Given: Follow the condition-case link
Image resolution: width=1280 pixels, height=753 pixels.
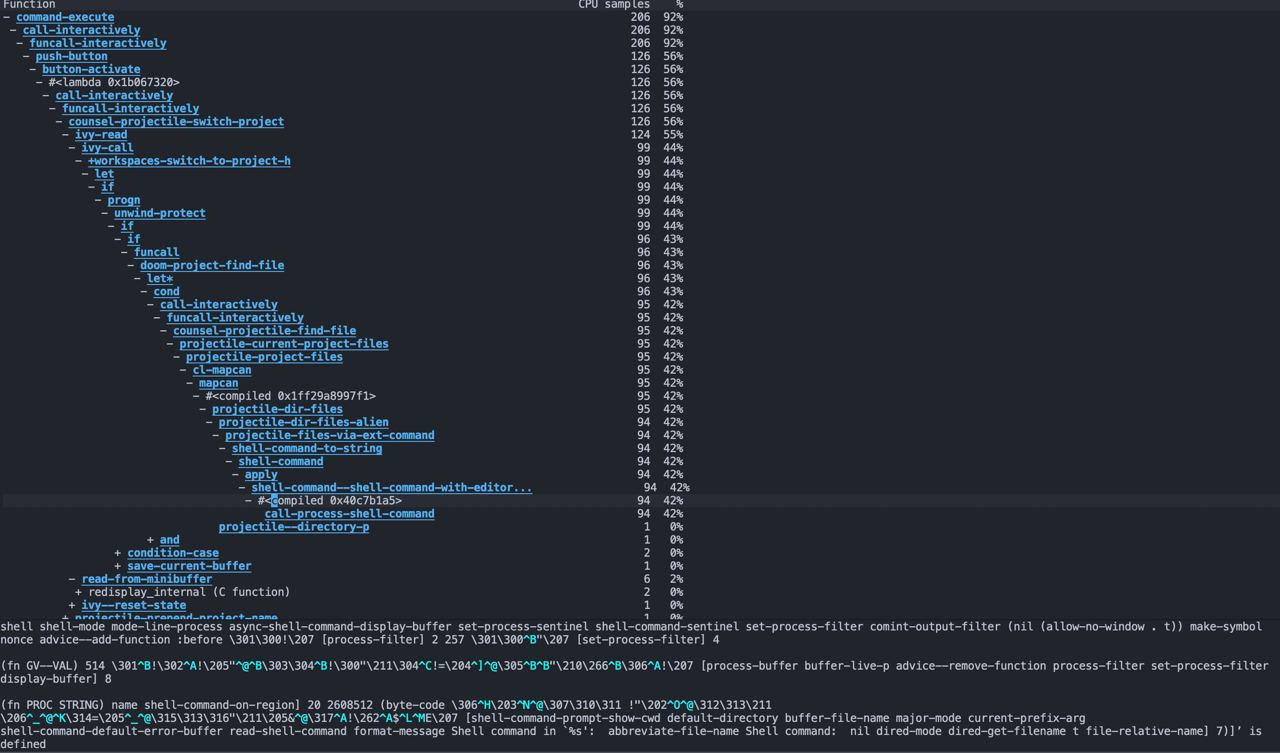Looking at the screenshot, I should point(173,552).
